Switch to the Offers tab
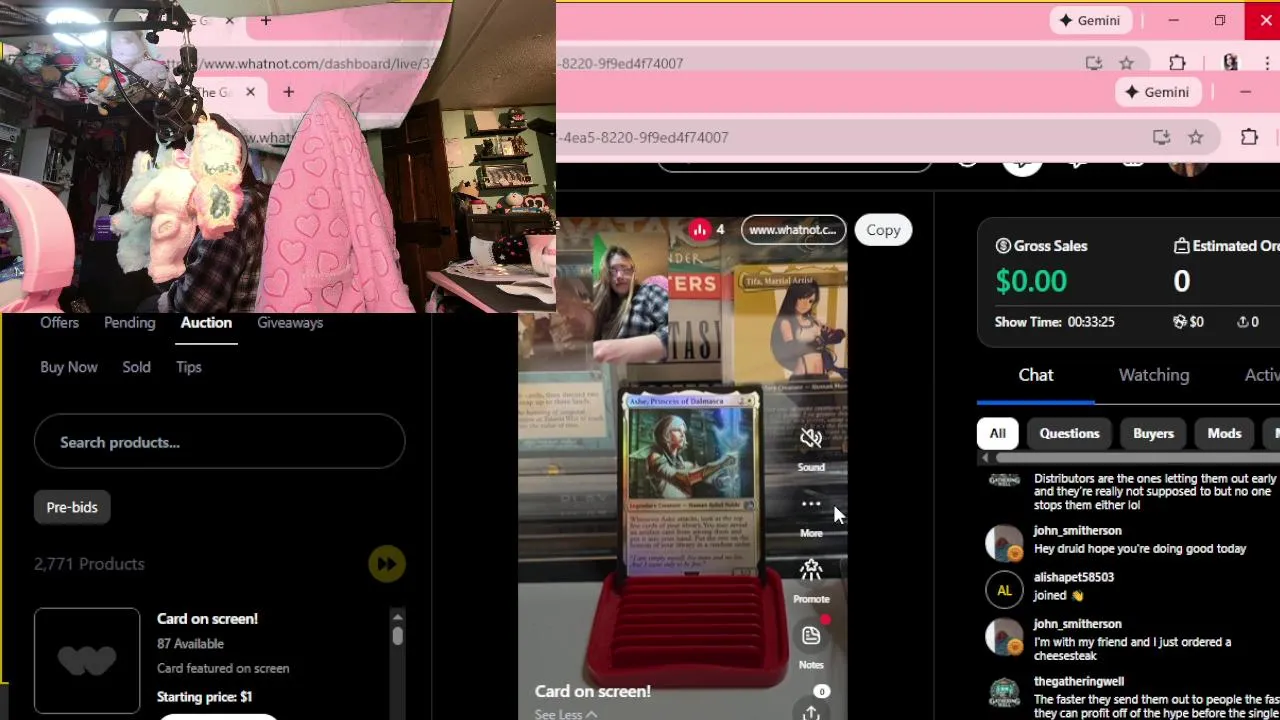 click(59, 322)
